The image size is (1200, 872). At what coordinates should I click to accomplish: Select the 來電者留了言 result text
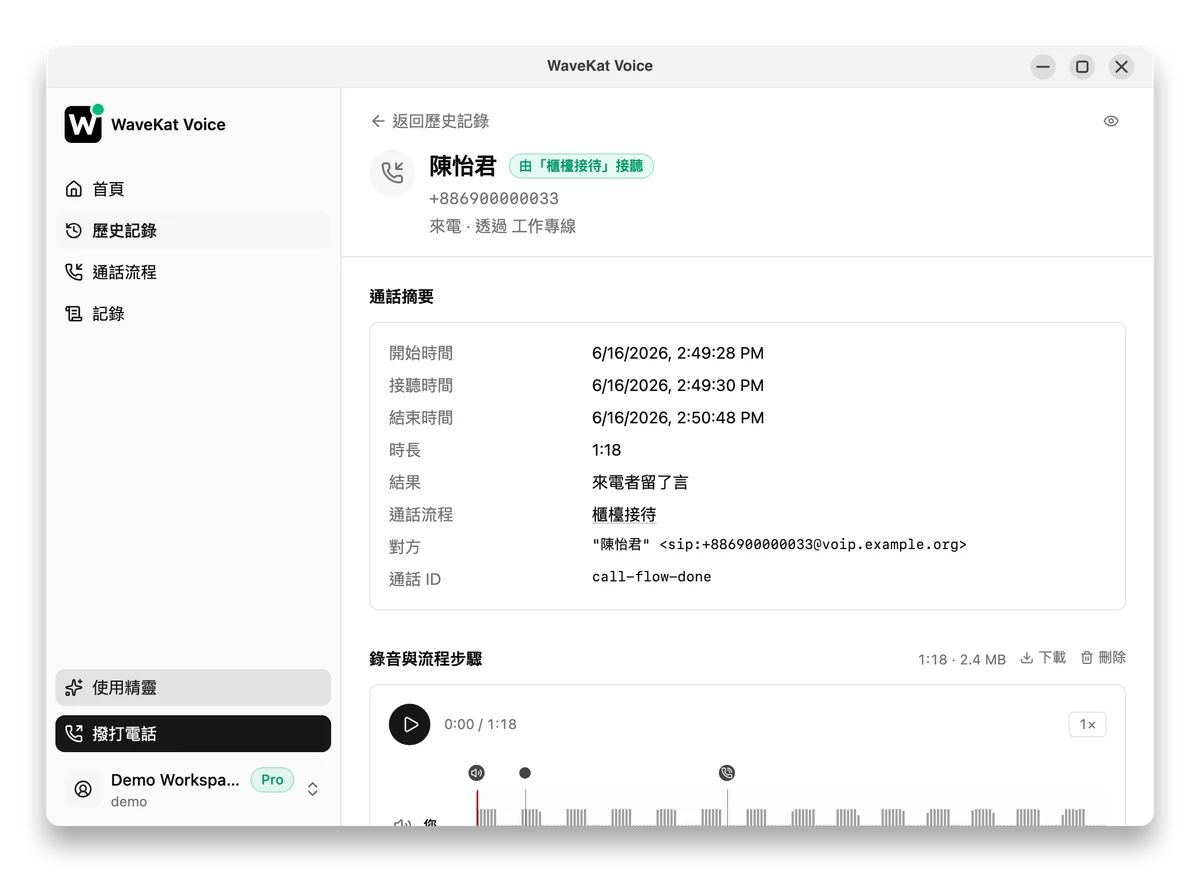(x=640, y=482)
